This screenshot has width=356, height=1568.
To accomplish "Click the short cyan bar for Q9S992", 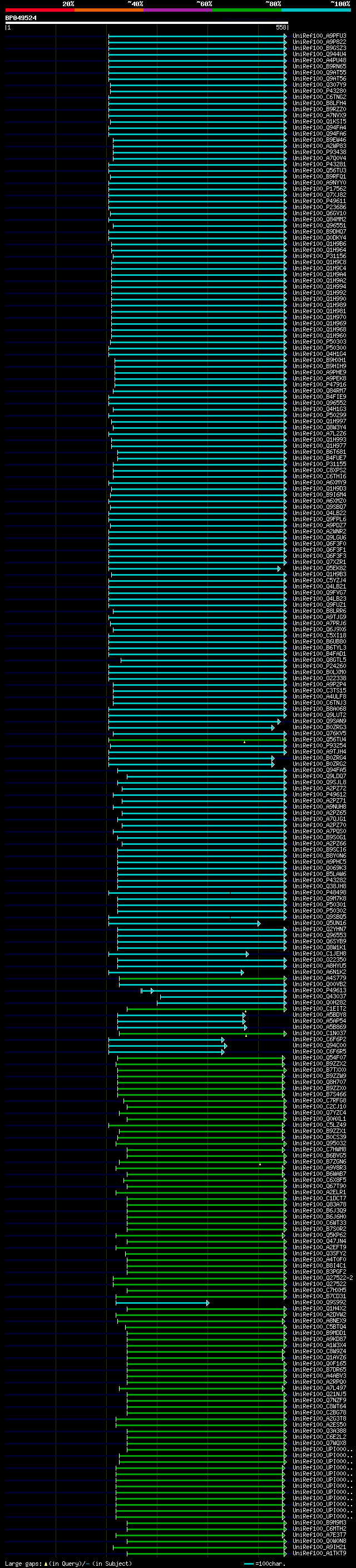I will 162,1303.
